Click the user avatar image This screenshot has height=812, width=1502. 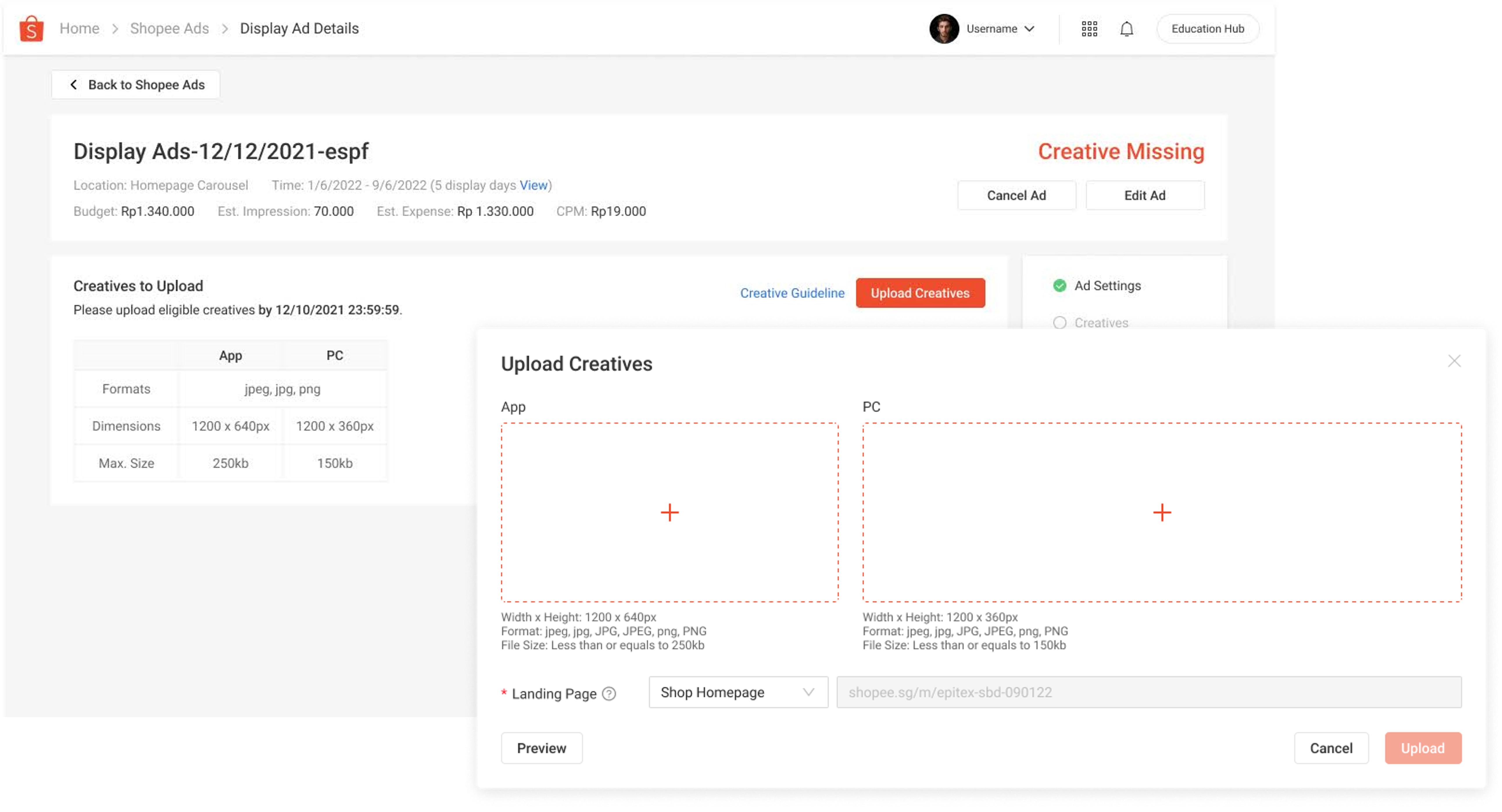pyautogui.click(x=944, y=28)
